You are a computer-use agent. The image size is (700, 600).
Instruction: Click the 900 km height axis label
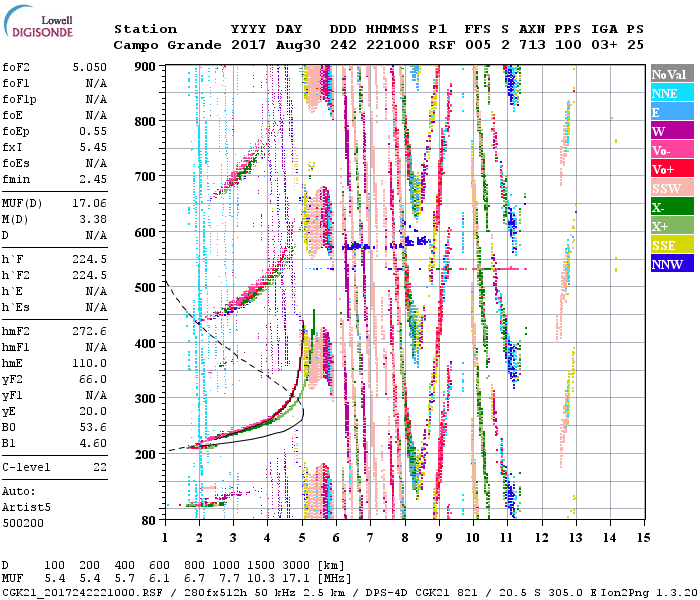click(148, 67)
